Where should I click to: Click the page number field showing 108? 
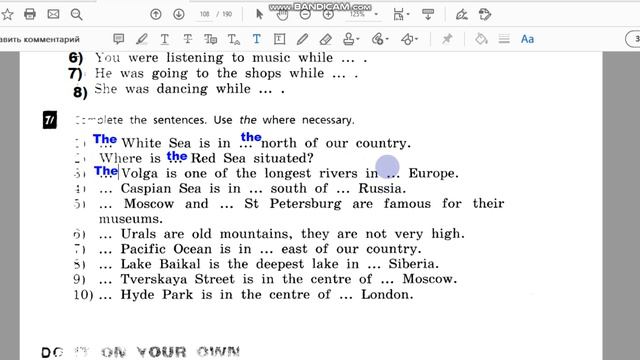point(204,14)
